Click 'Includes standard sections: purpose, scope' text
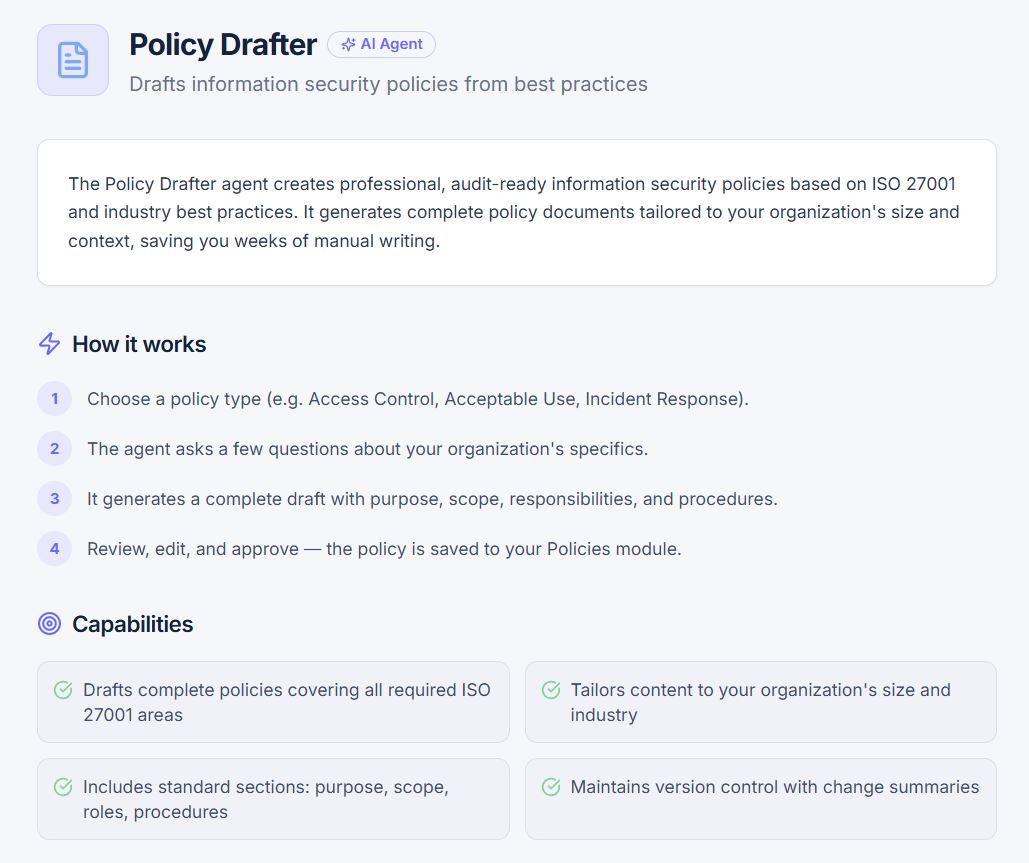This screenshot has width=1029, height=863. tap(266, 799)
